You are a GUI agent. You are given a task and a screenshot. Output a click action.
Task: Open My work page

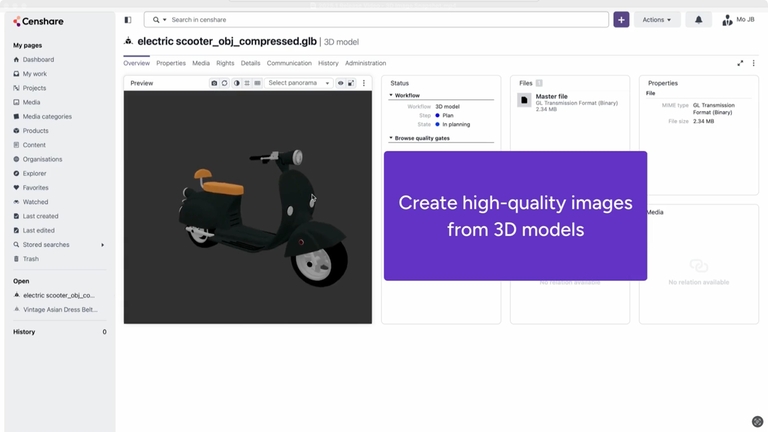click(35, 73)
